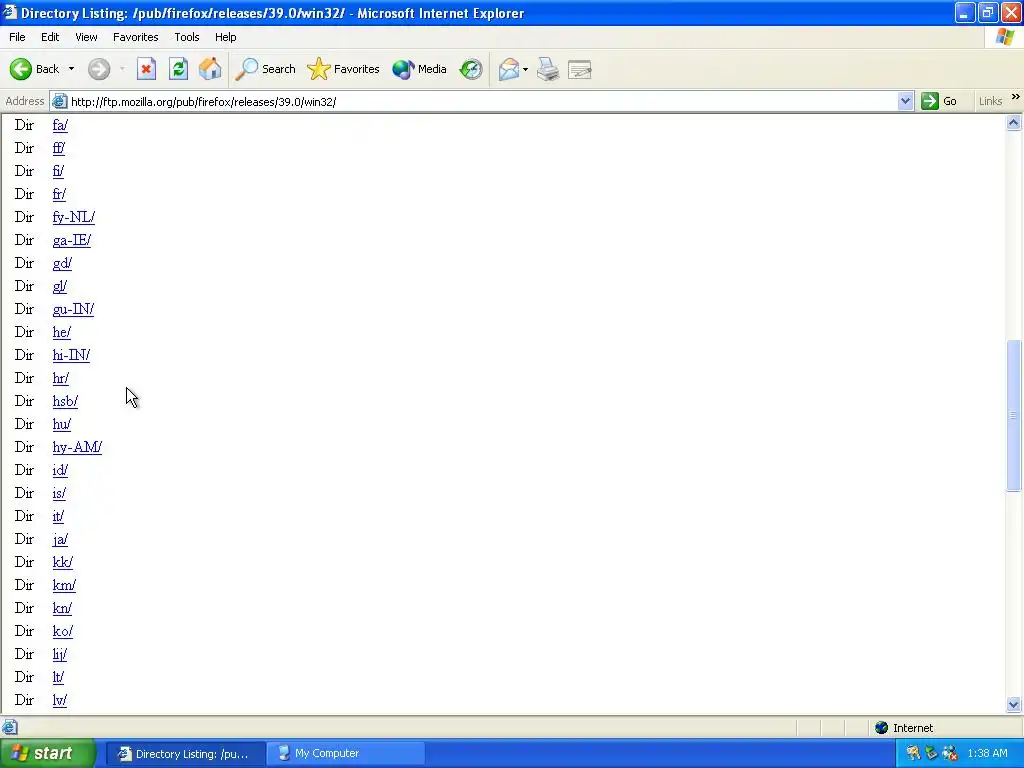This screenshot has height=768, width=1024.
Task: Open the Help menu
Action: click(225, 37)
